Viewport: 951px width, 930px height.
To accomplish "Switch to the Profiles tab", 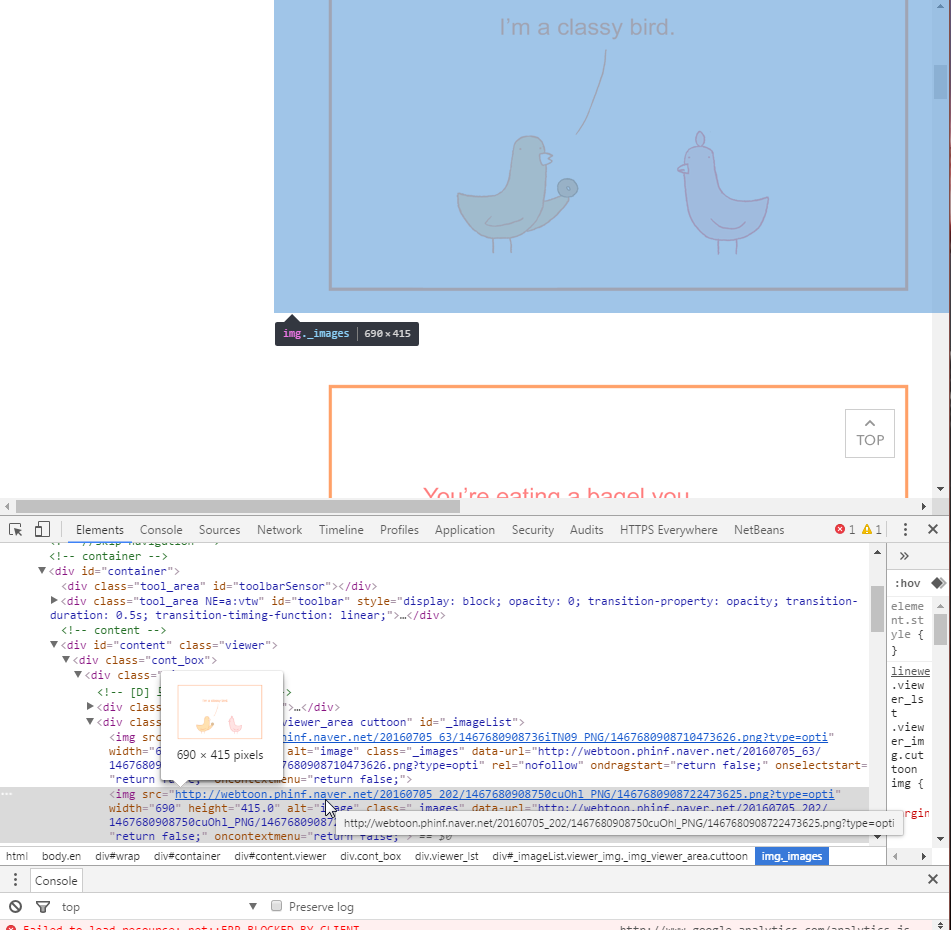I will click(x=399, y=530).
